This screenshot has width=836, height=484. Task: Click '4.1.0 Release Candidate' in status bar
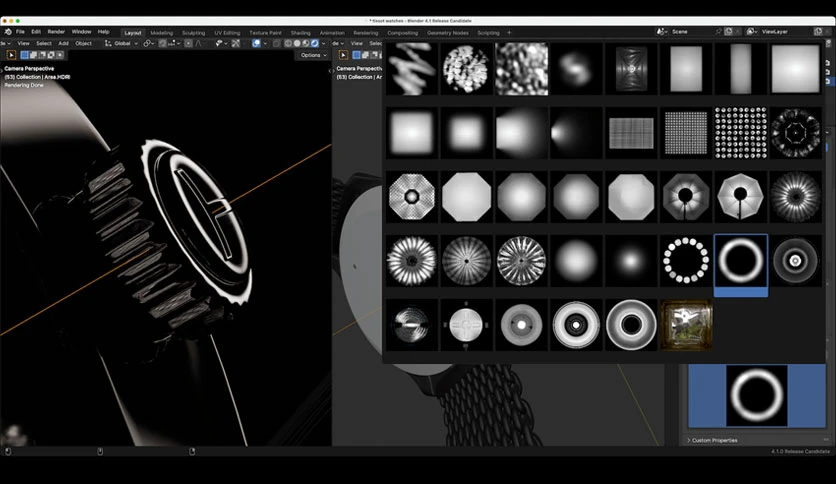(x=800, y=451)
